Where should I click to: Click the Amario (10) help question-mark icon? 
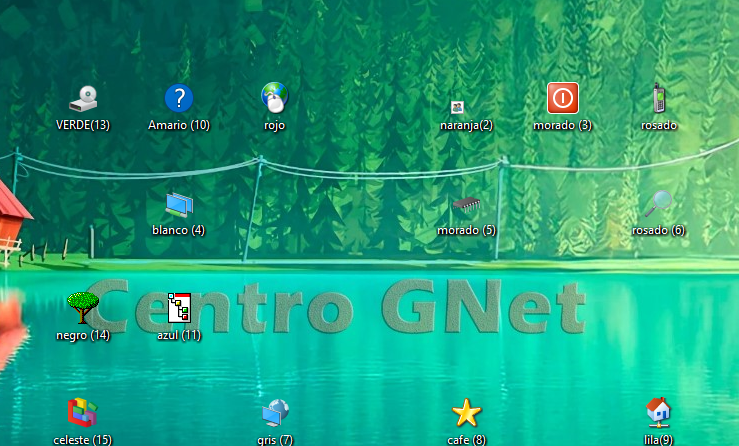click(179, 98)
